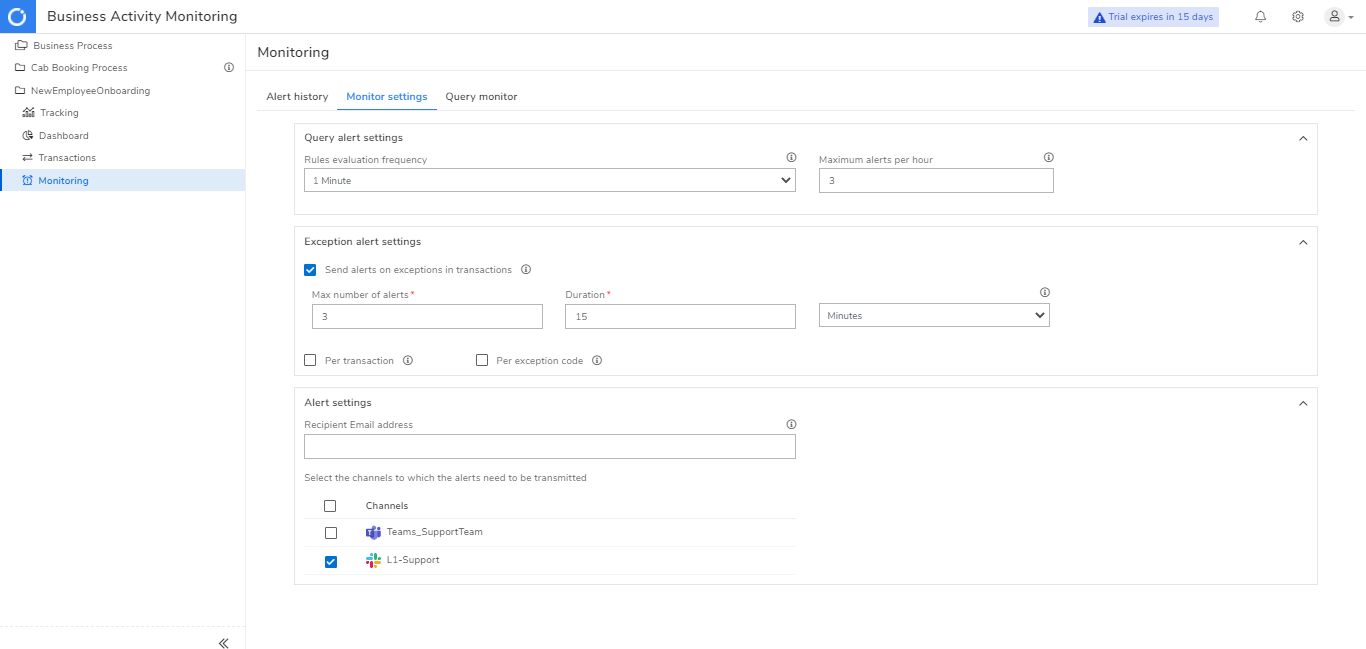This screenshot has height=649, width=1366.
Task: Click info icon for Rules evaluation frequency
Action: click(791, 157)
